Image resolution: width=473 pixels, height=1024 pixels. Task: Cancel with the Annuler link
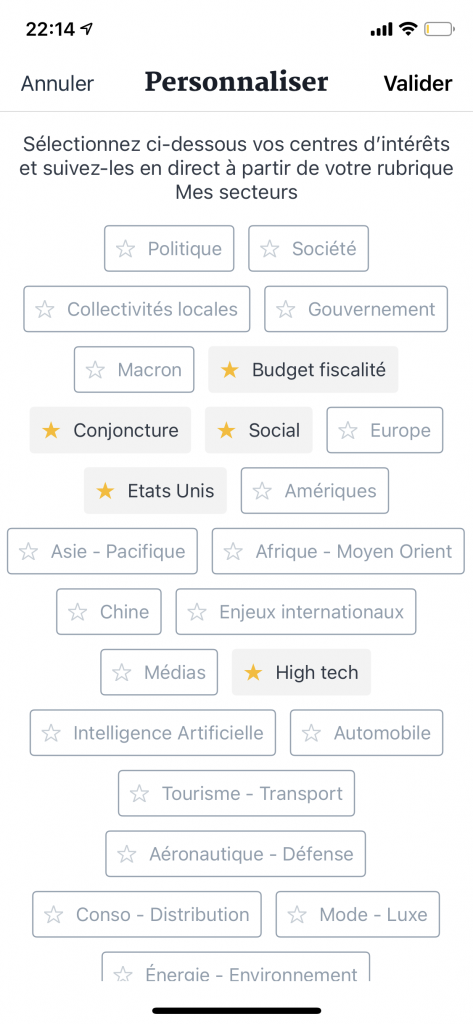click(x=57, y=84)
